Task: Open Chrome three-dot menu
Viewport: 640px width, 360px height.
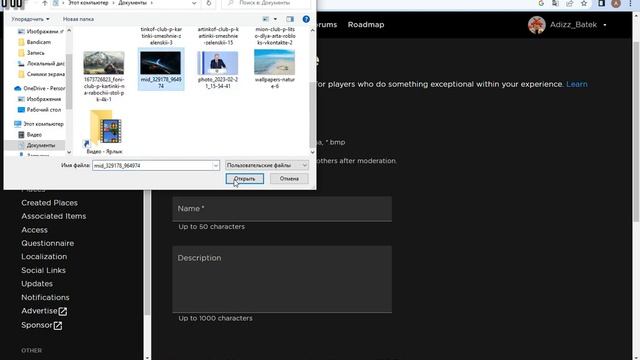Action: click(x=631, y=3)
